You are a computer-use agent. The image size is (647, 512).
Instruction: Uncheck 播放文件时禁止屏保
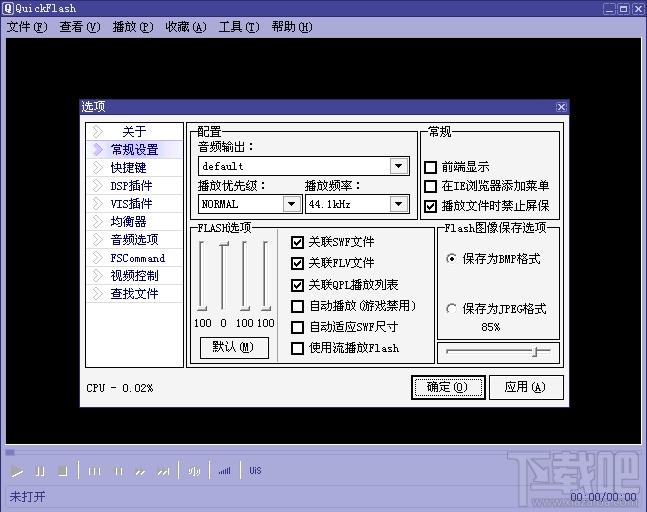(x=430, y=205)
